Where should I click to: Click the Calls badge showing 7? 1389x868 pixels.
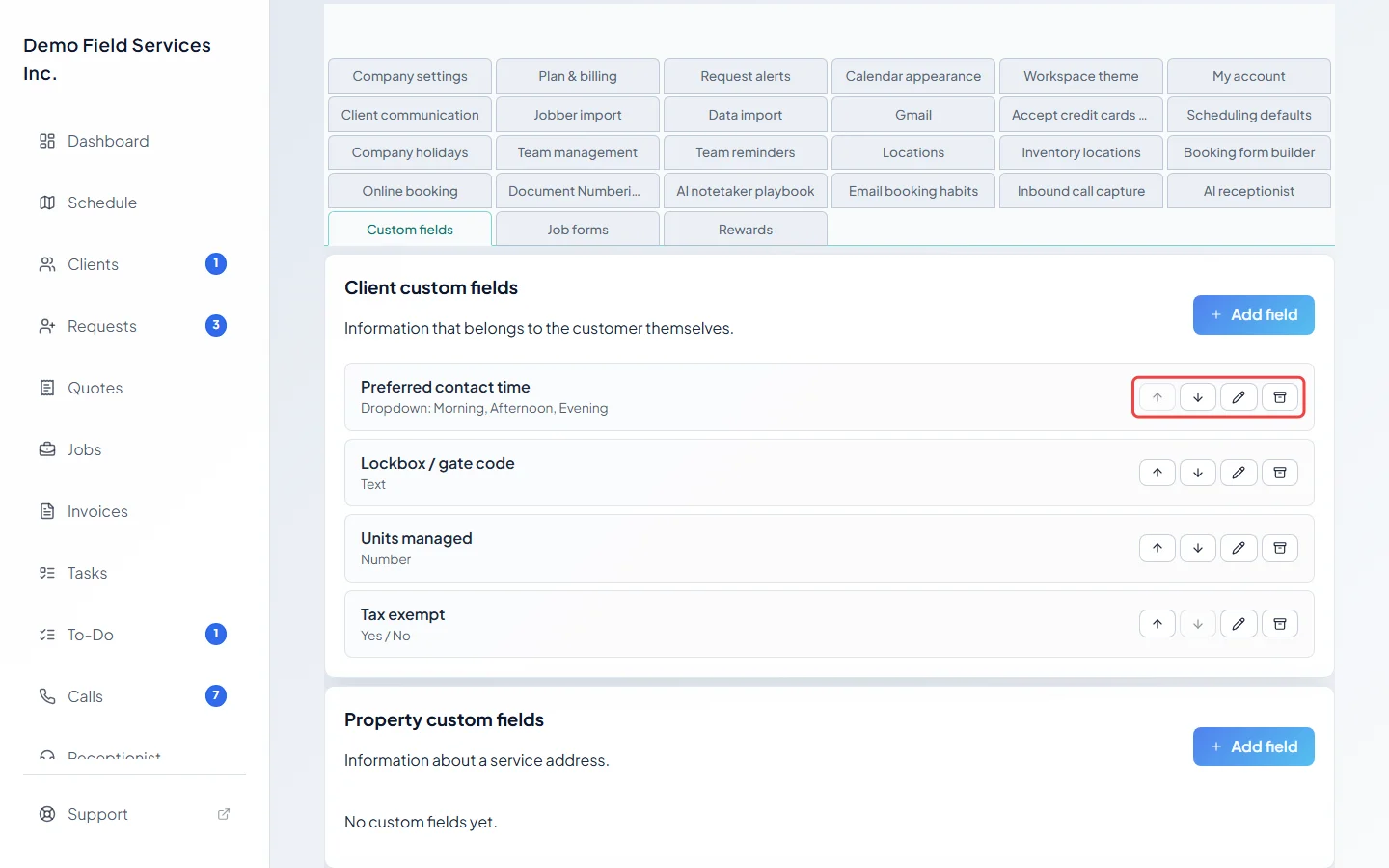[216, 695]
